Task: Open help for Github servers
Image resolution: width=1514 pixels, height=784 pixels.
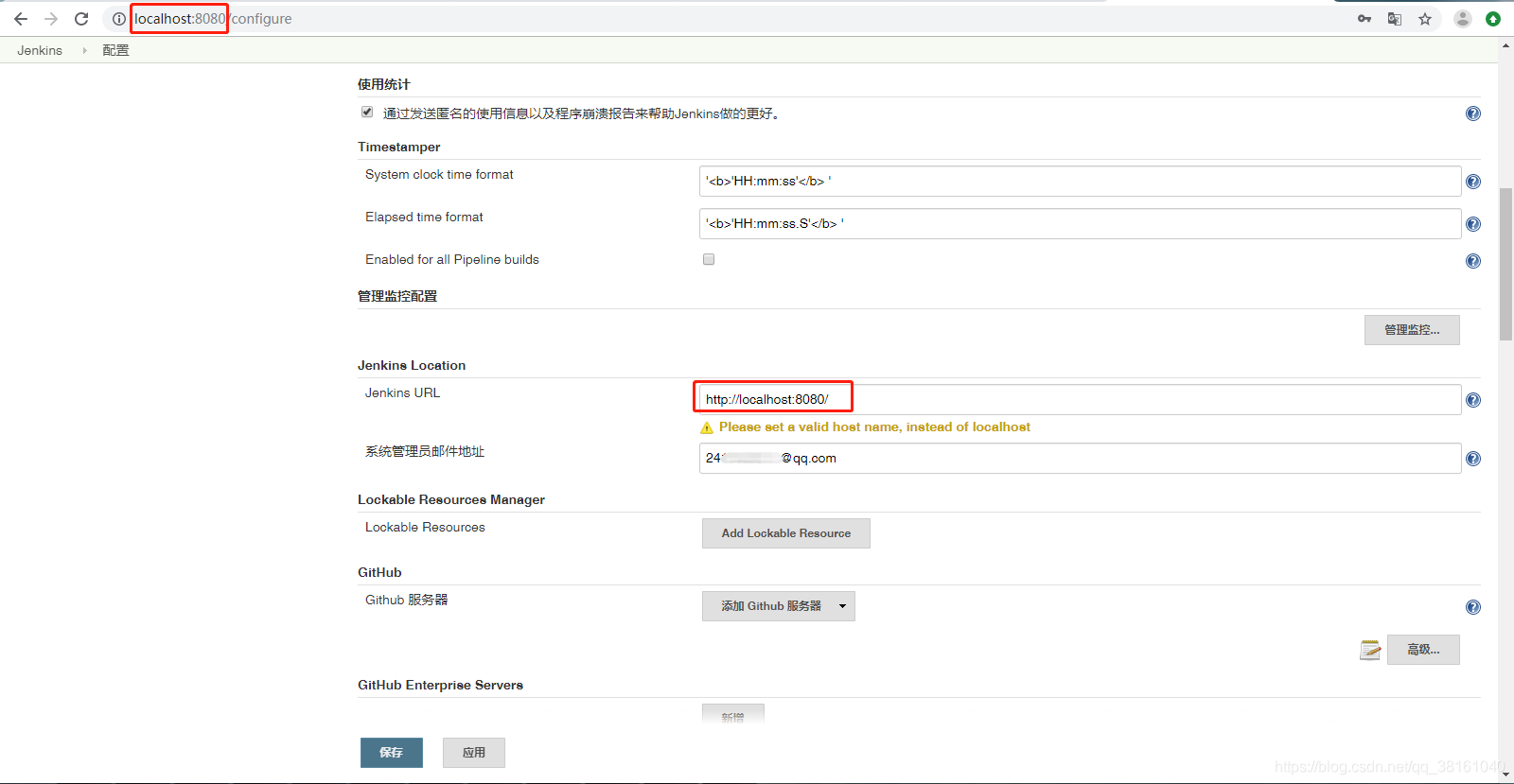Action: click(1473, 607)
